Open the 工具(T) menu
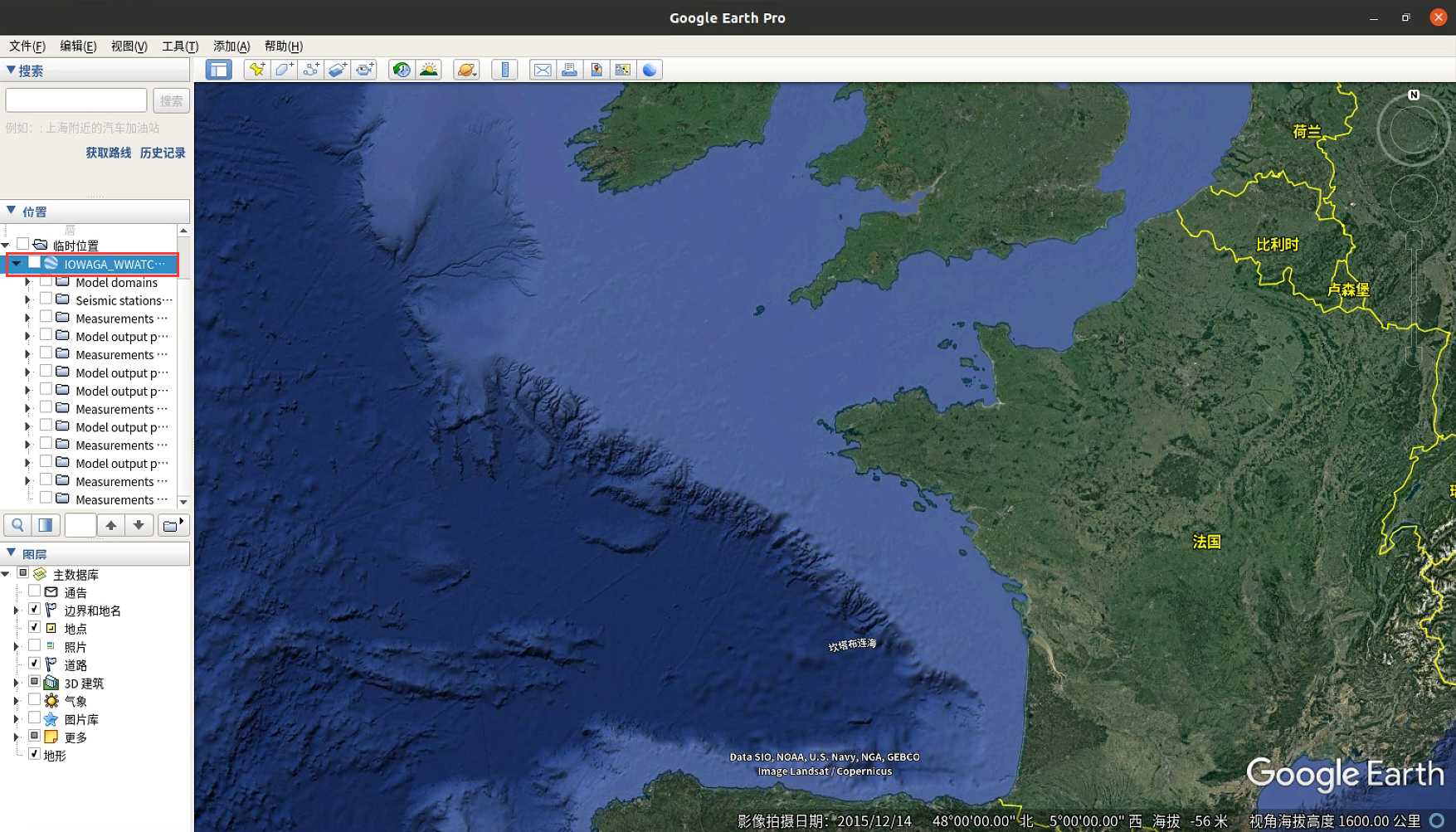Image resolution: width=1456 pixels, height=832 pixels. pyautogui.click(x=180, y=46)
